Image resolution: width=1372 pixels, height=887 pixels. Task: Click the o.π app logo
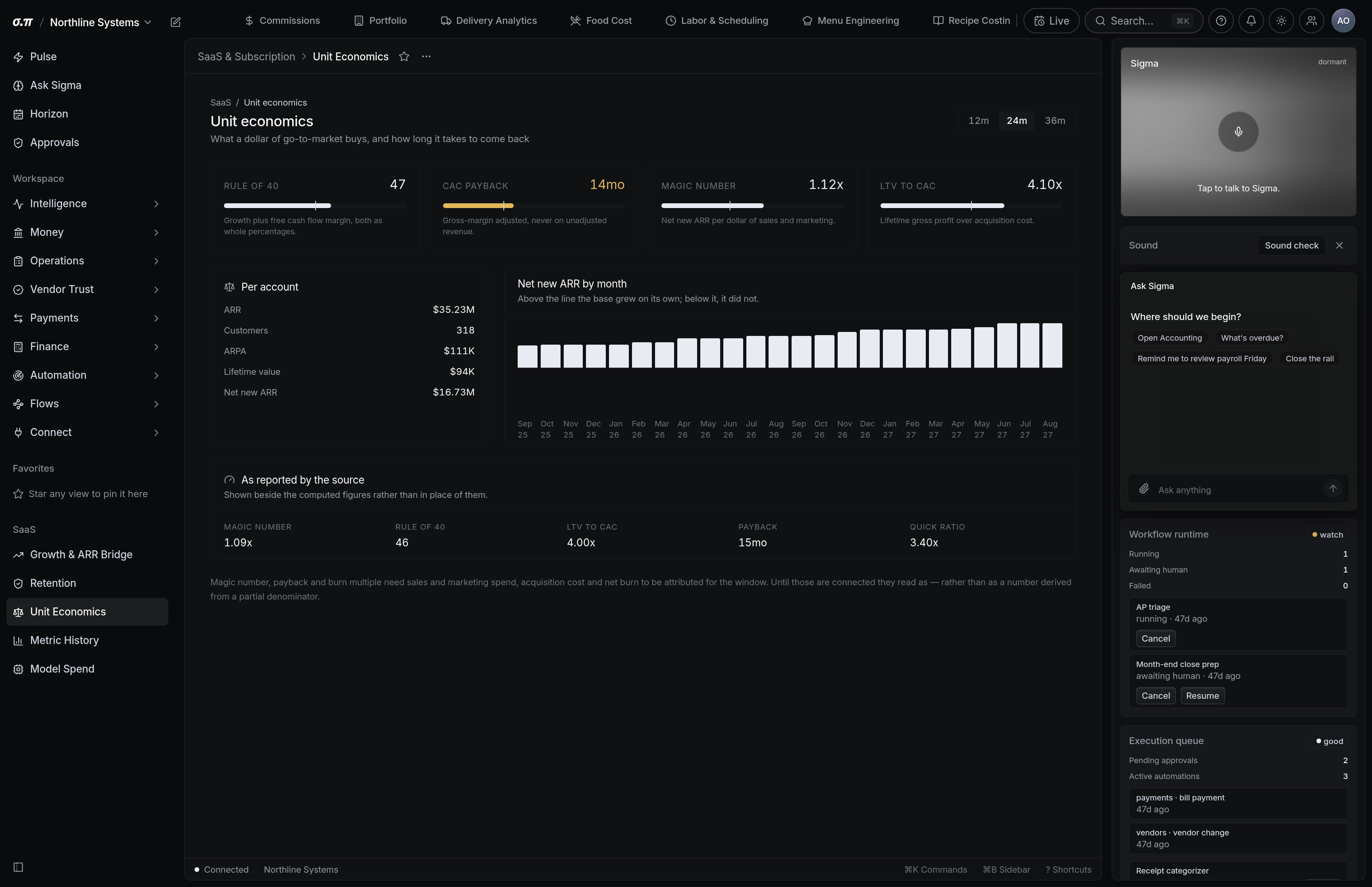click(x=23, y=22)
